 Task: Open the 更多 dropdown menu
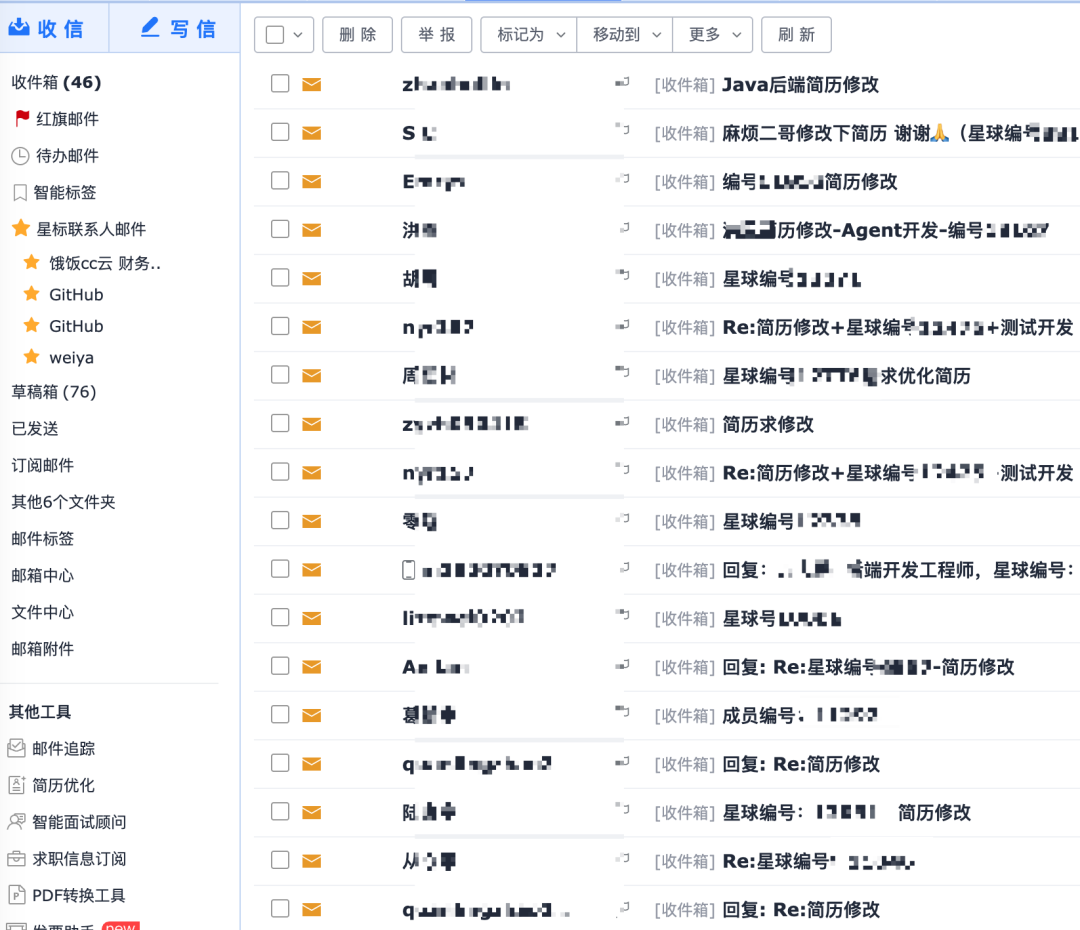(x=712, y=34)
